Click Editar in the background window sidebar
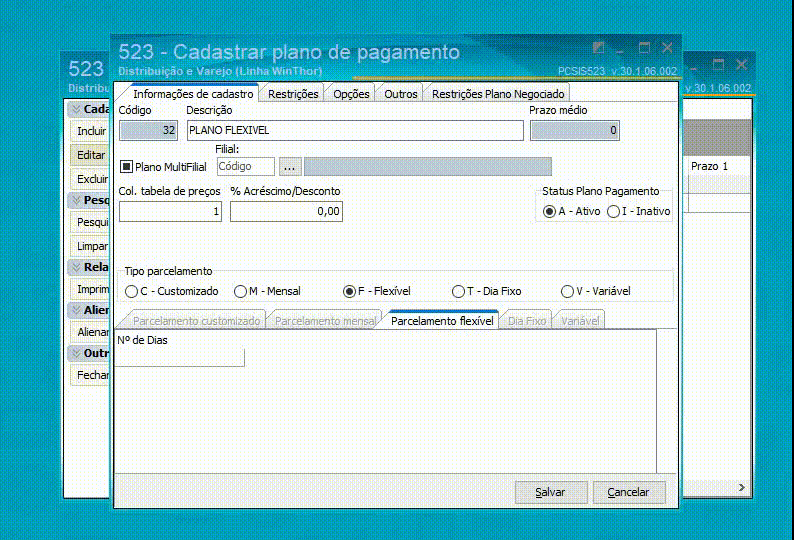 91,155
